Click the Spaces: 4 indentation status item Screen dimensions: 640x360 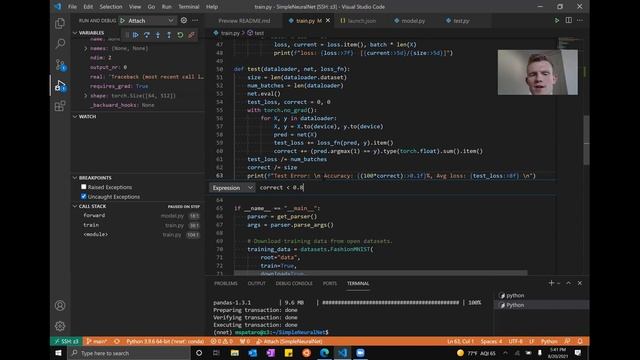[x=491, y=341]
